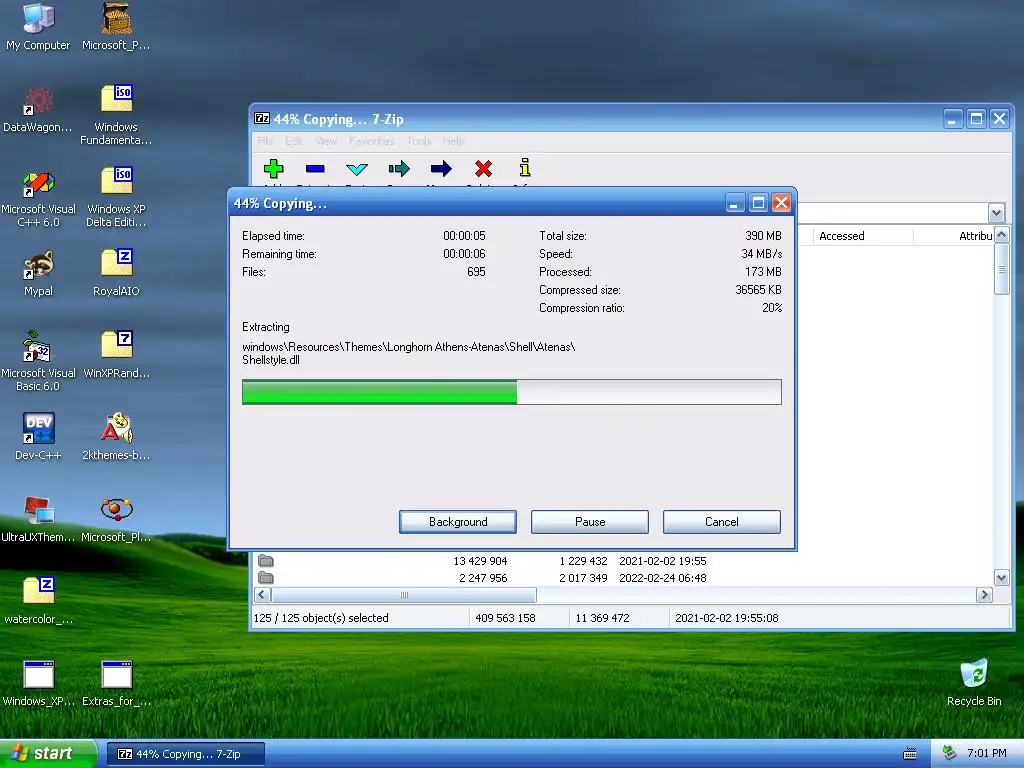
Task: Minimize the 44% Copying dialog
Action: click(x=735, y=203)
